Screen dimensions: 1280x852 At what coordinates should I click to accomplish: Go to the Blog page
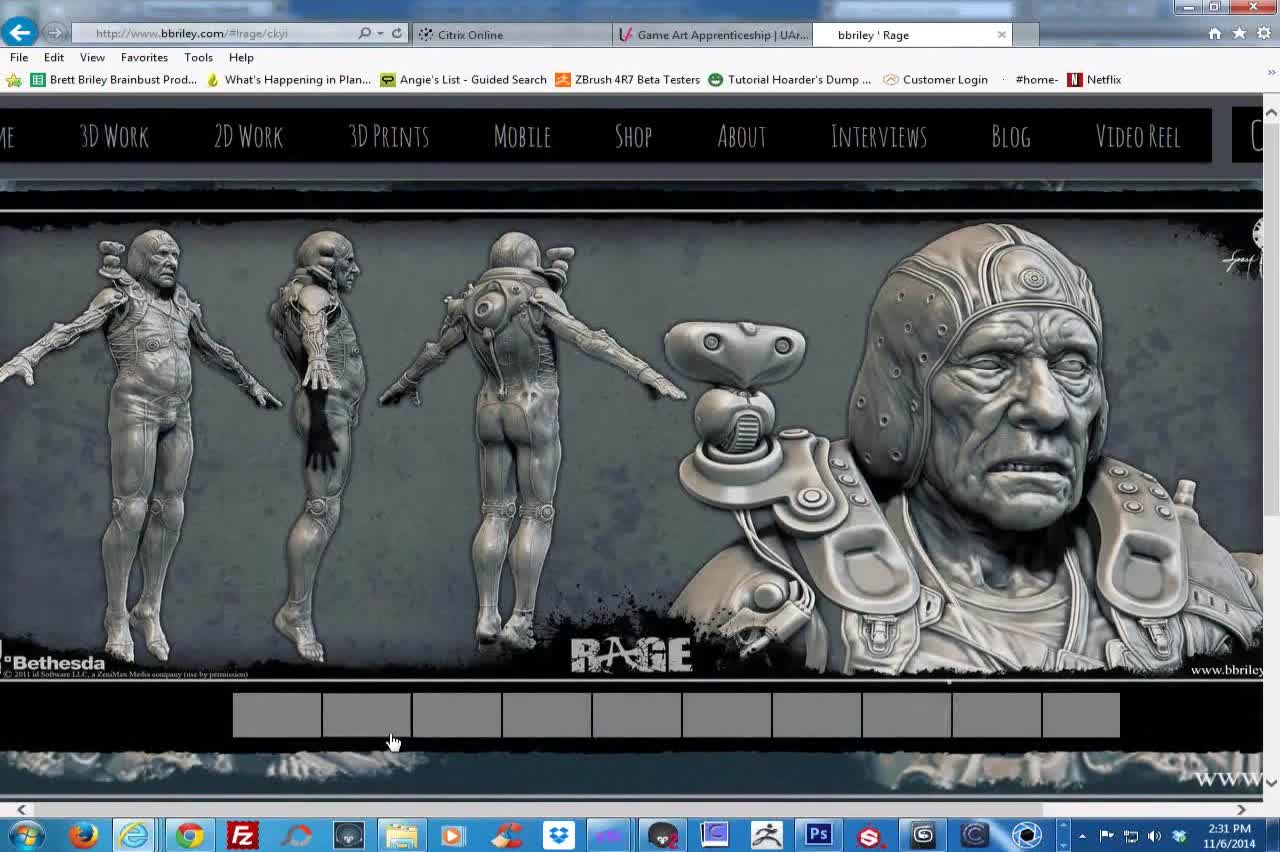click(x=1011, y=136)
